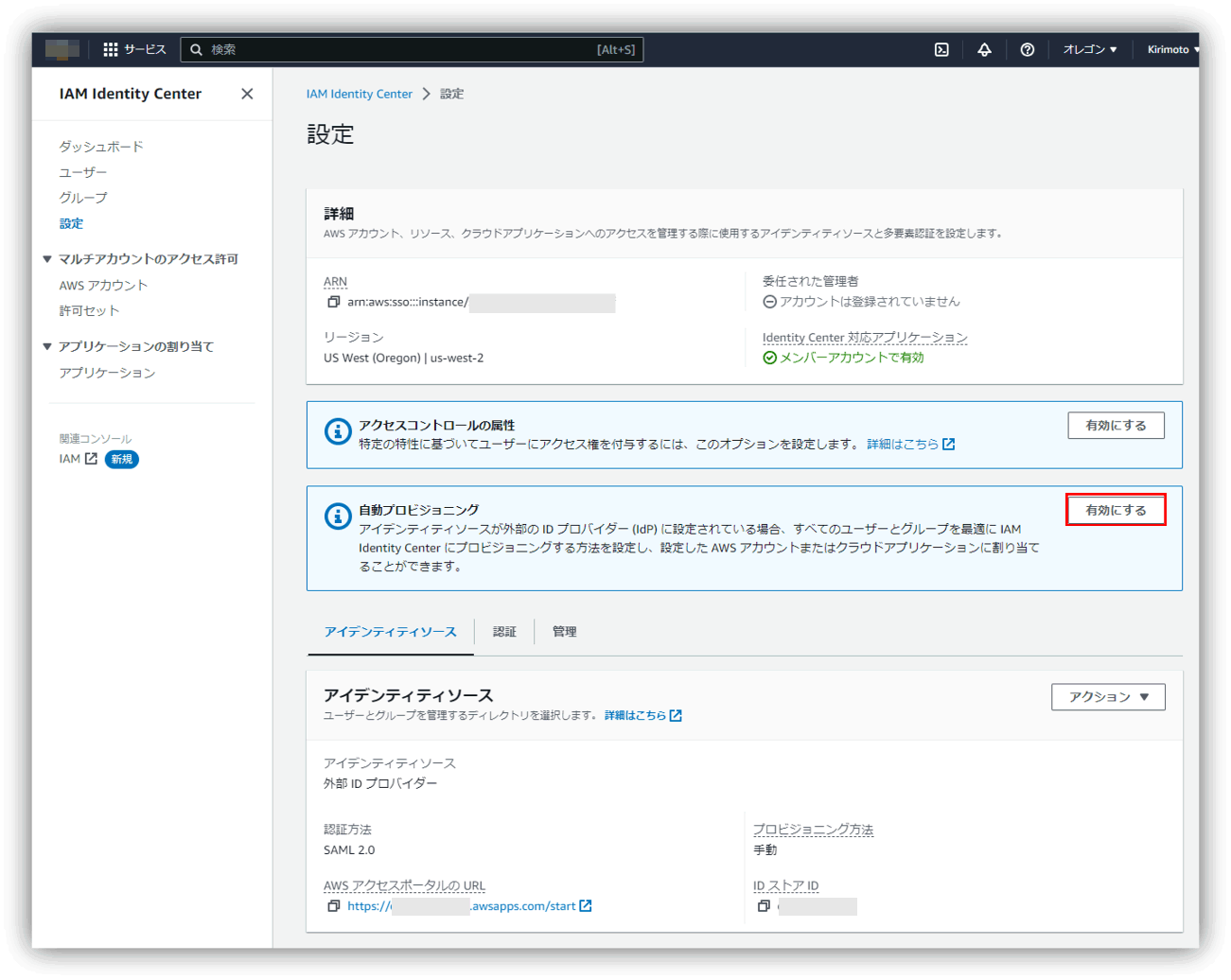Click the AWS アクセスポータルの URL label
The image size is (1231, 980).
click(x=404, y=886)
